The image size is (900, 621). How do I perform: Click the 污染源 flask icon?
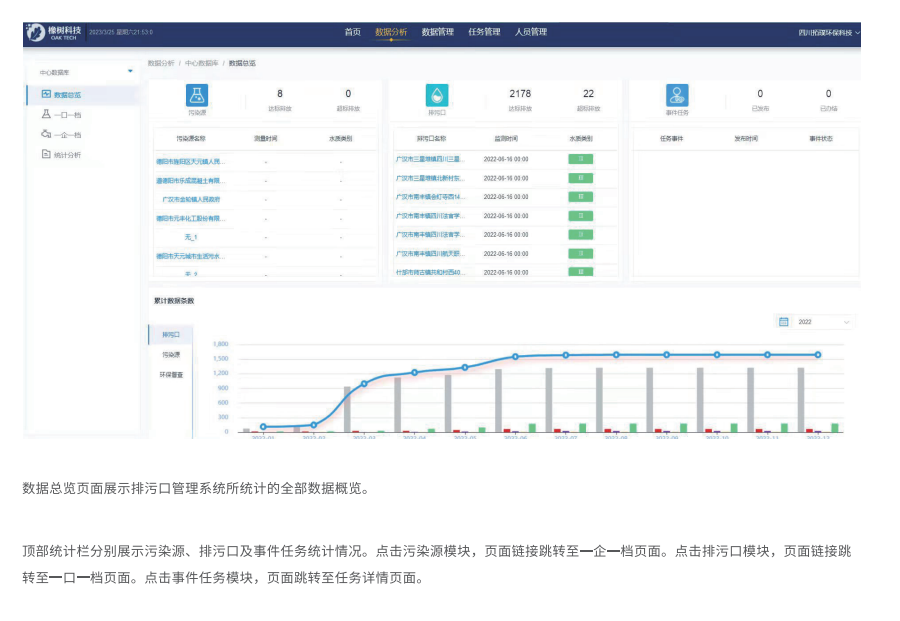[x=198, y=95]
